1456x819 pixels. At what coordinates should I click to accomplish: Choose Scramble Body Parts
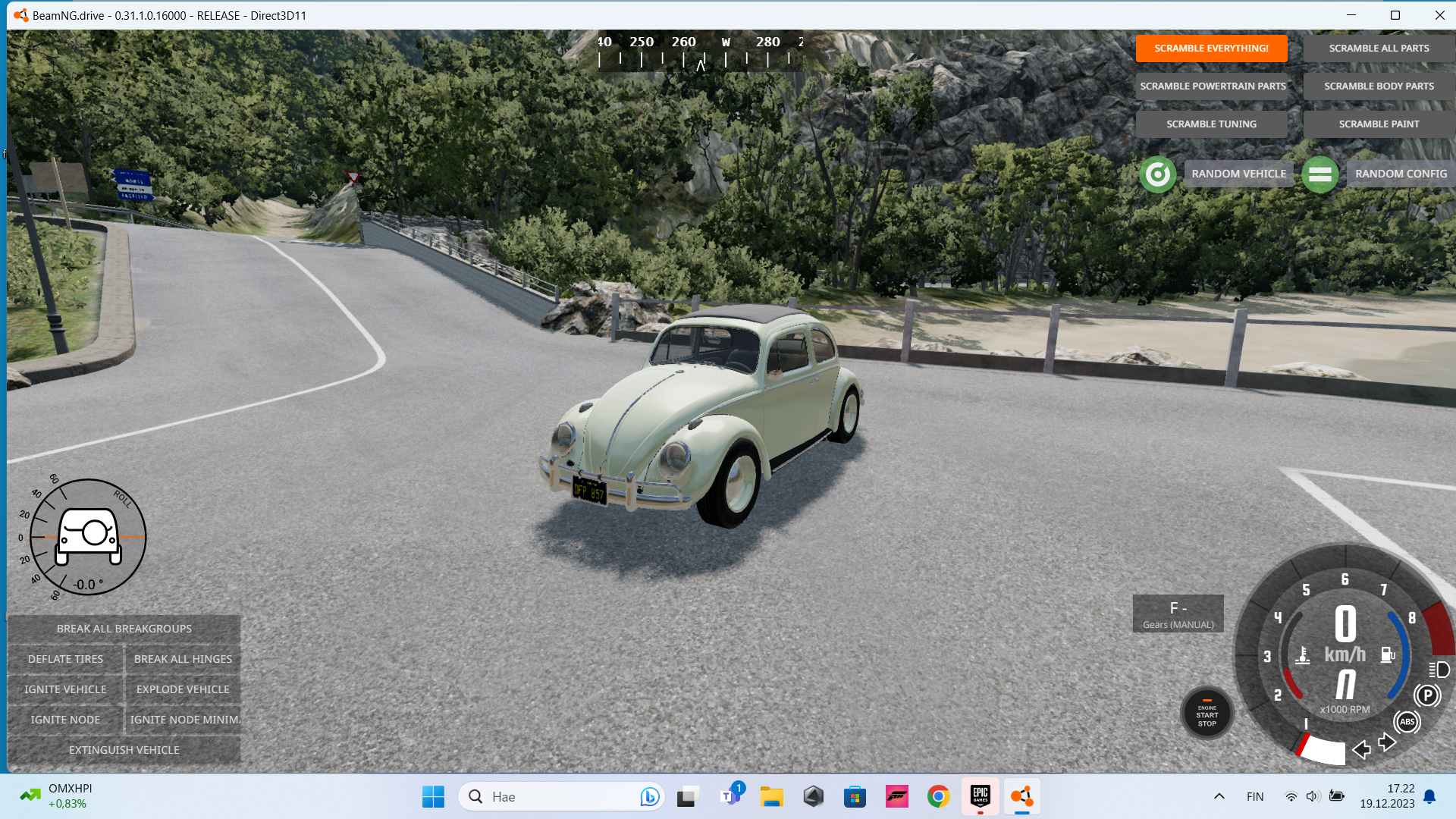pos(1379,86)
